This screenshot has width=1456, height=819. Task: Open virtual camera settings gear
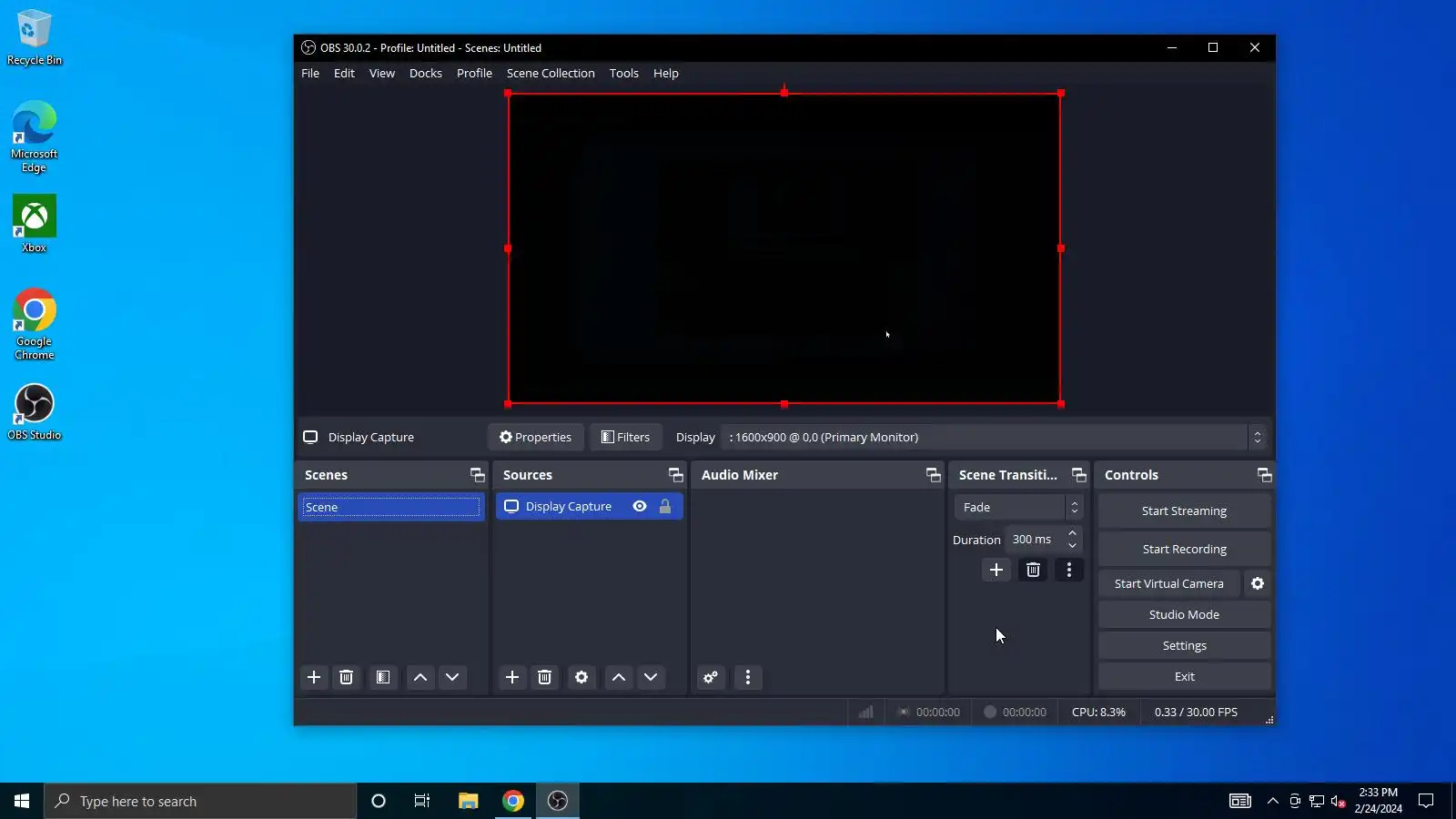pos(1258,583)
